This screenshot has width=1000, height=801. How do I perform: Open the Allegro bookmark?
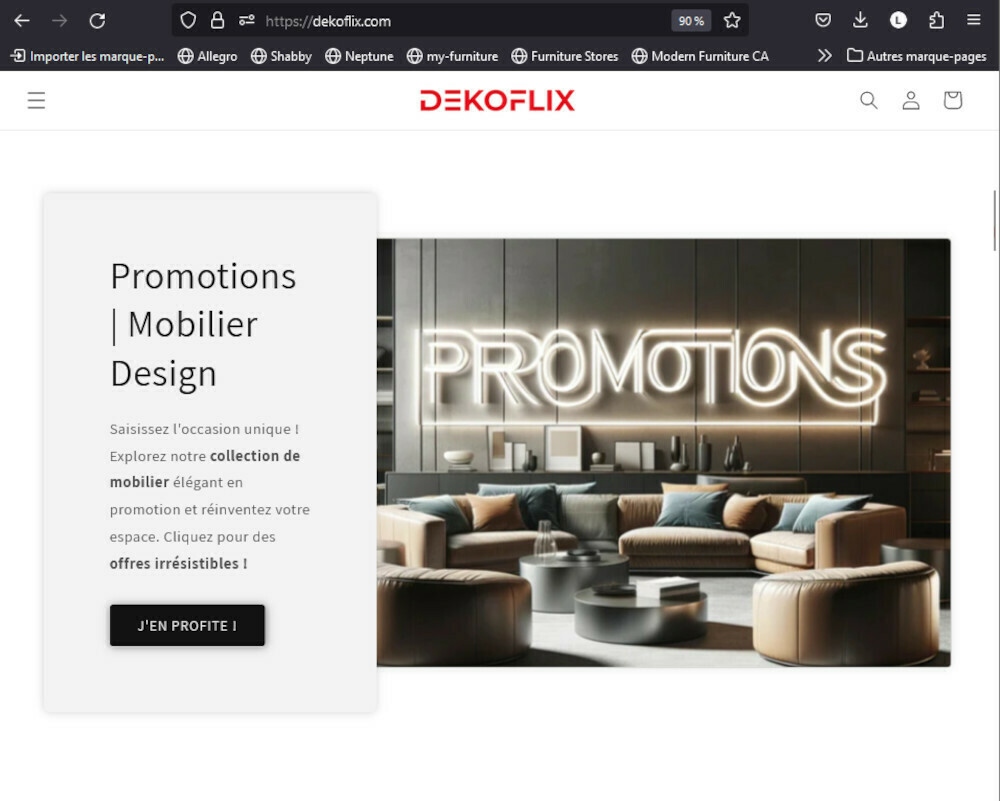pyautogui.click(x=207, y=56)
